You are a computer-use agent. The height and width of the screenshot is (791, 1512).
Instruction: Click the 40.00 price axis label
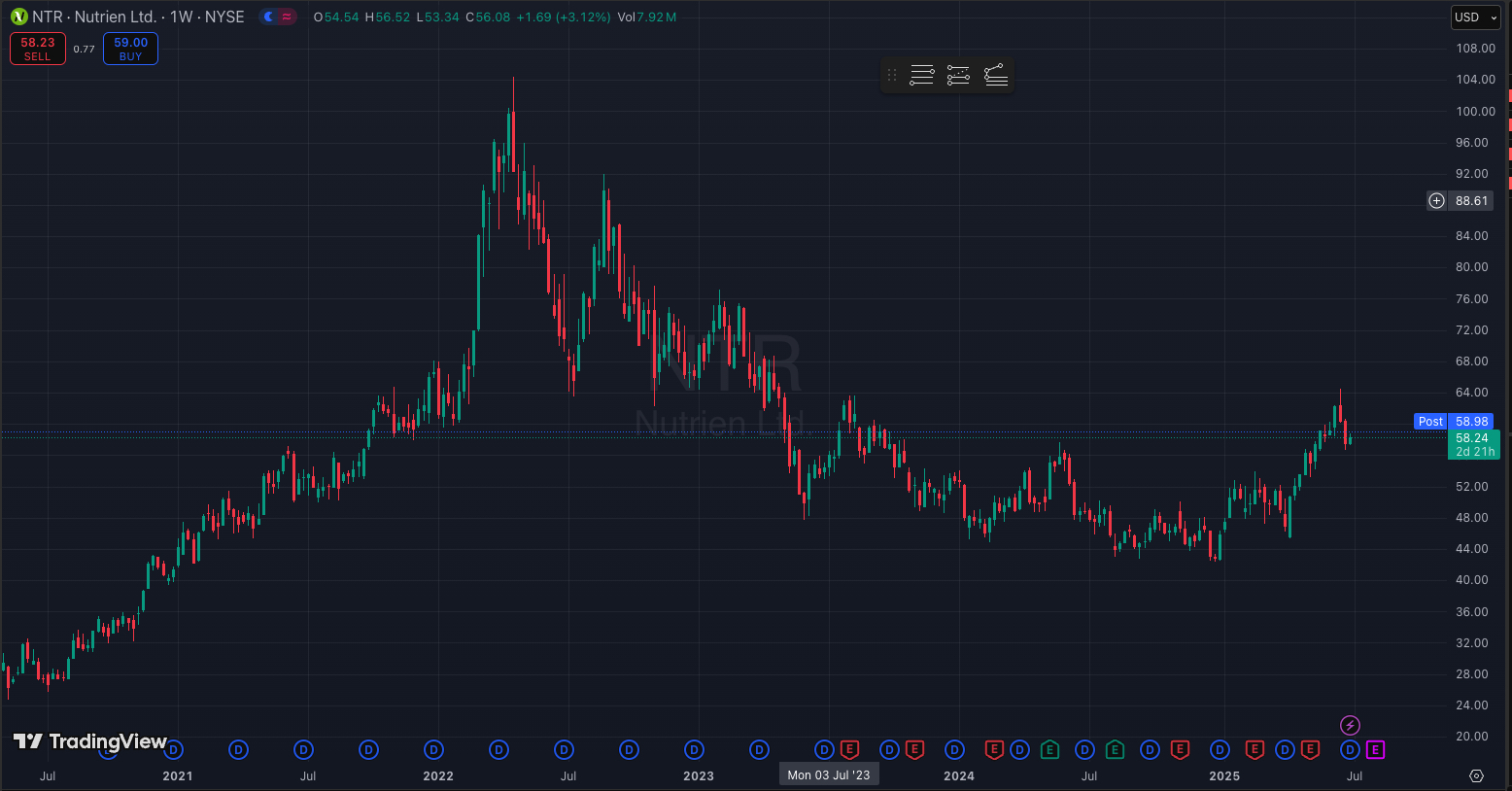pyautogui.click(x=1472, y=580)
